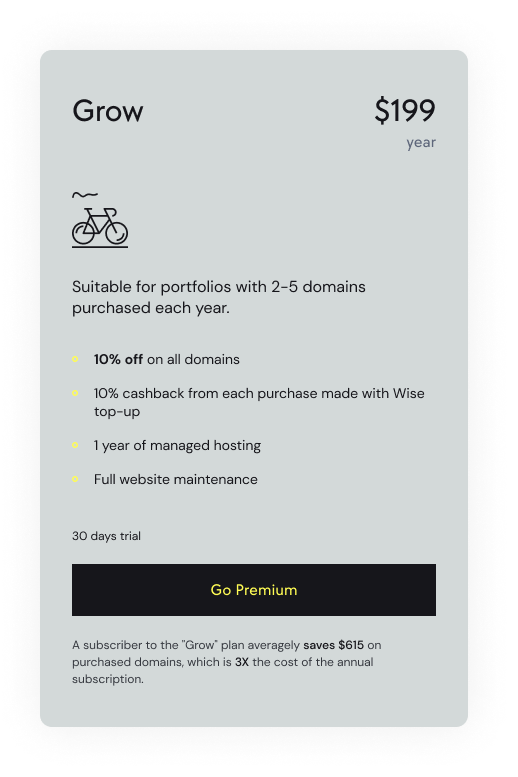
Task: Click the bold "10% off" text
Action: 118,359
